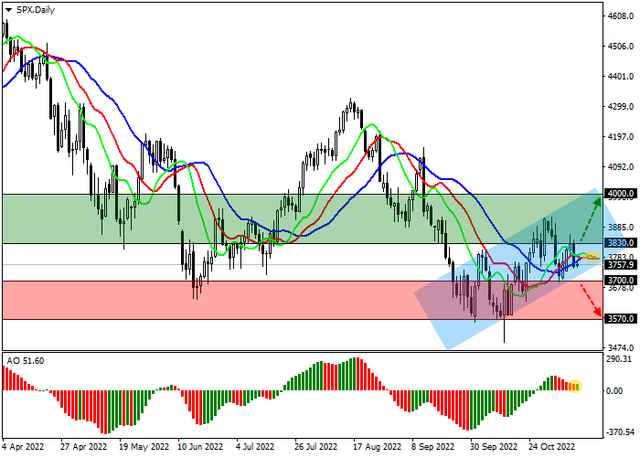Select the 4000.0 price level label
Screen dimensions: 640x457
(620, 193)
